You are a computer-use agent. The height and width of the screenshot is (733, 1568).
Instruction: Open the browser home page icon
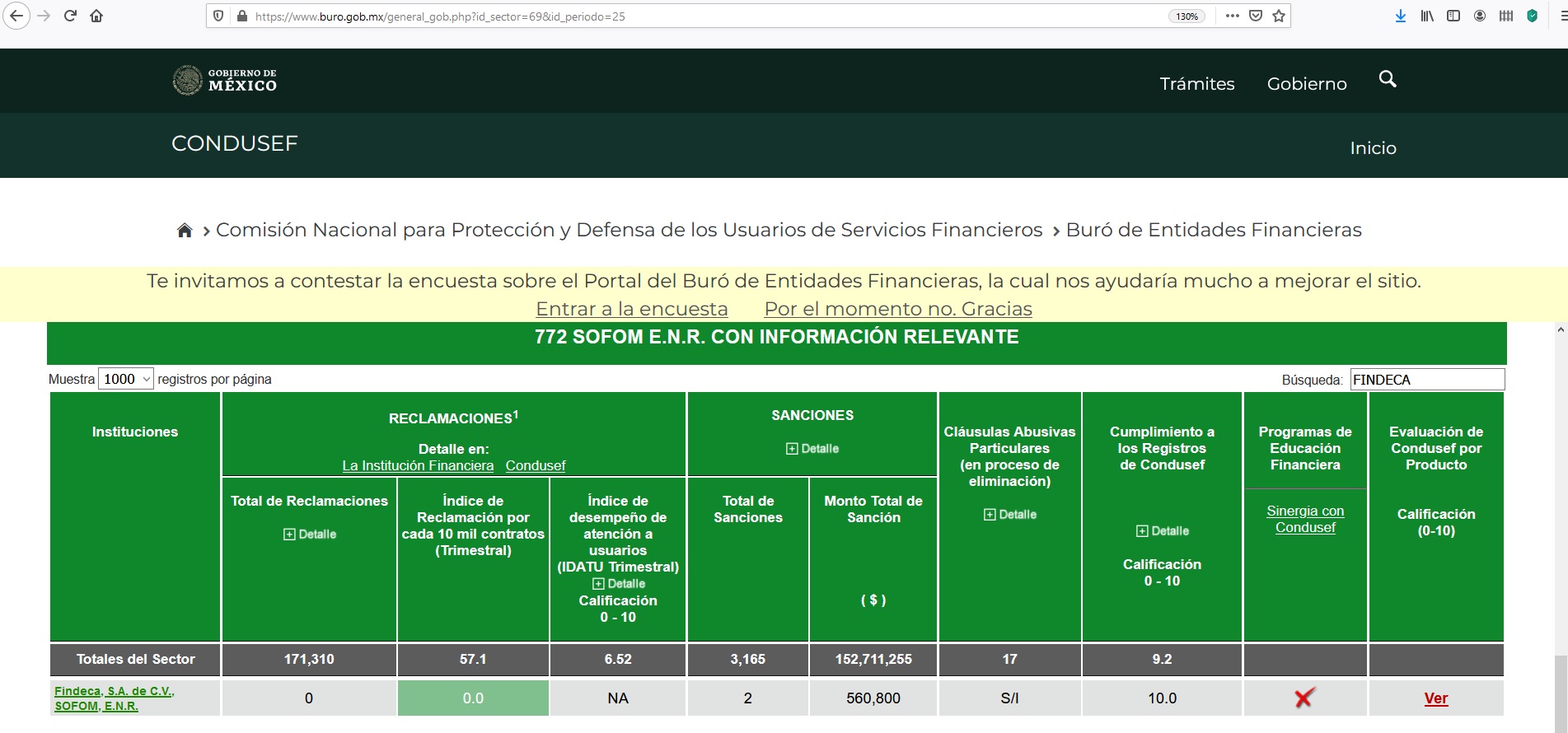point(96,16)
